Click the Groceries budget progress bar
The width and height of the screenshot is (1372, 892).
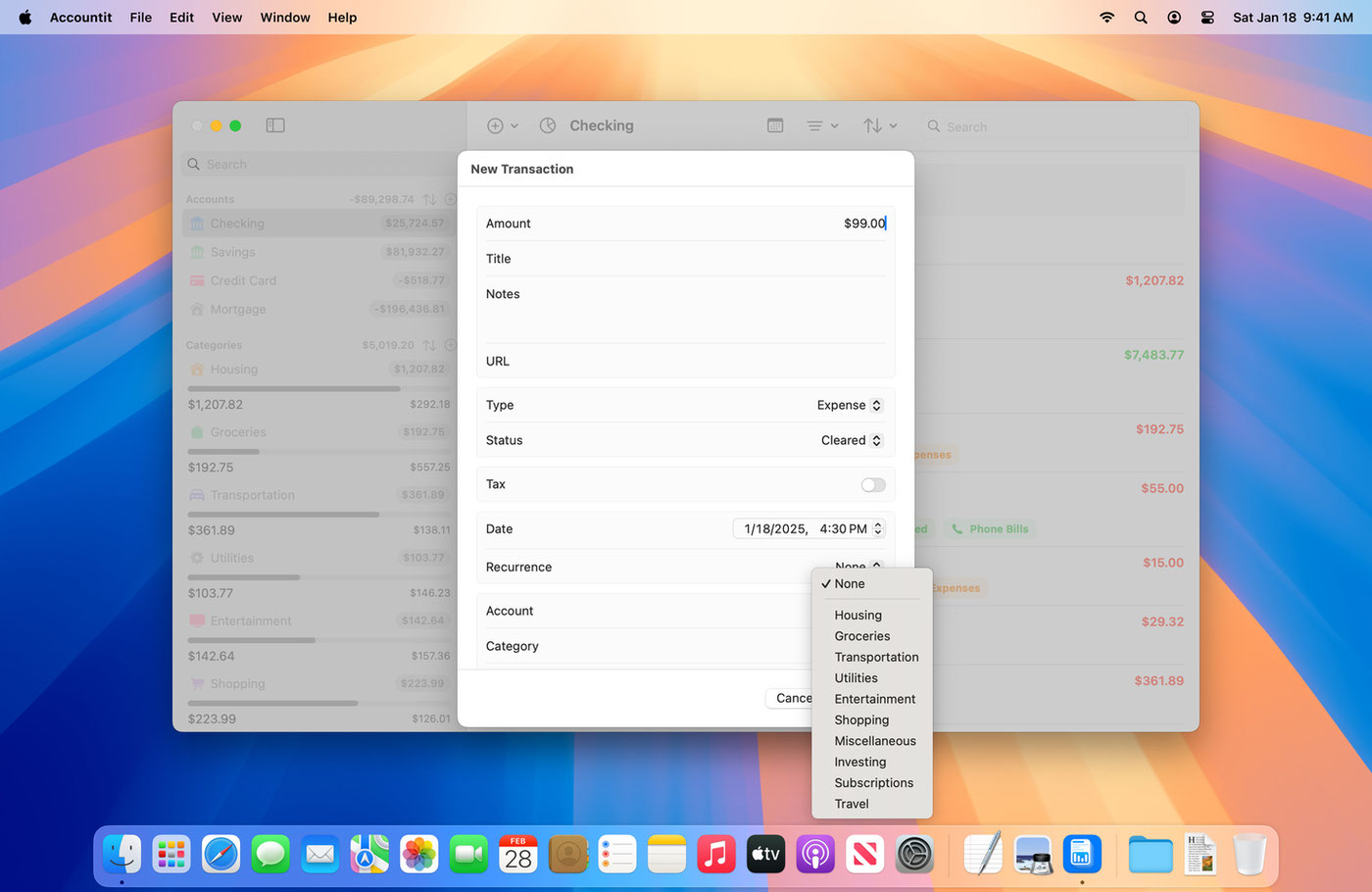318,452
